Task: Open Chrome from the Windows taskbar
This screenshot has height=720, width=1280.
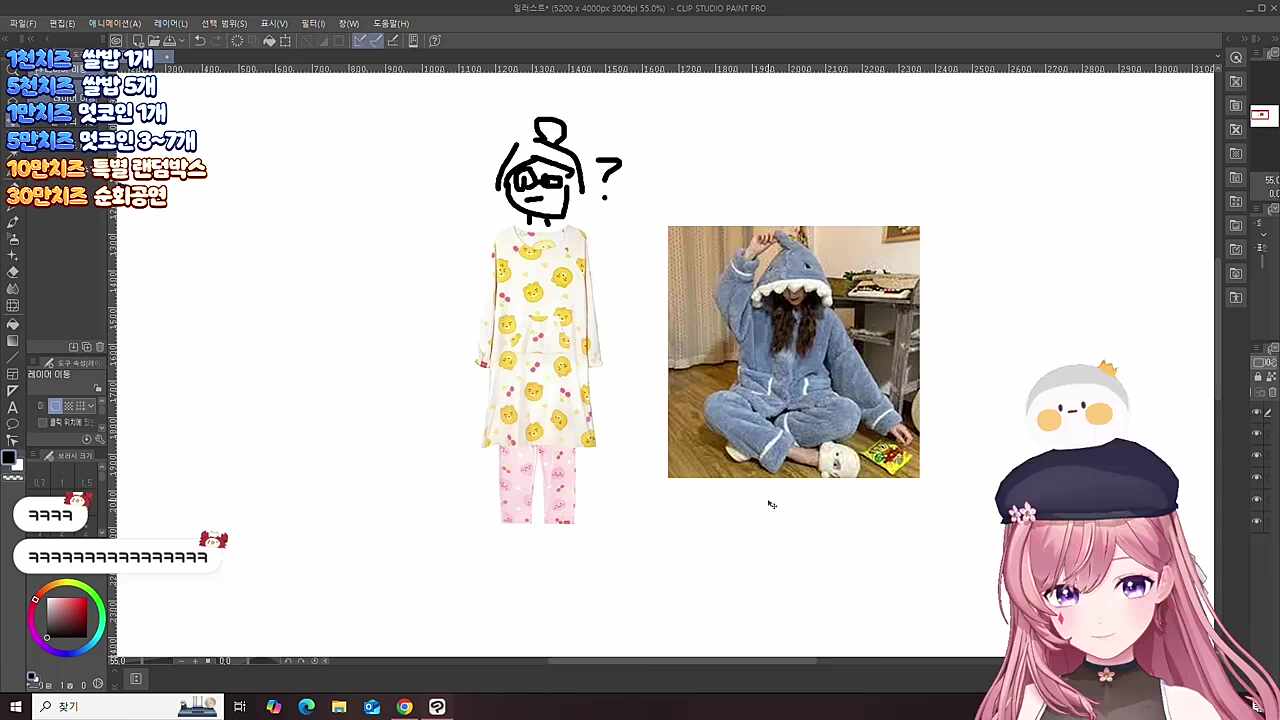Action: [x=404, y=707]
